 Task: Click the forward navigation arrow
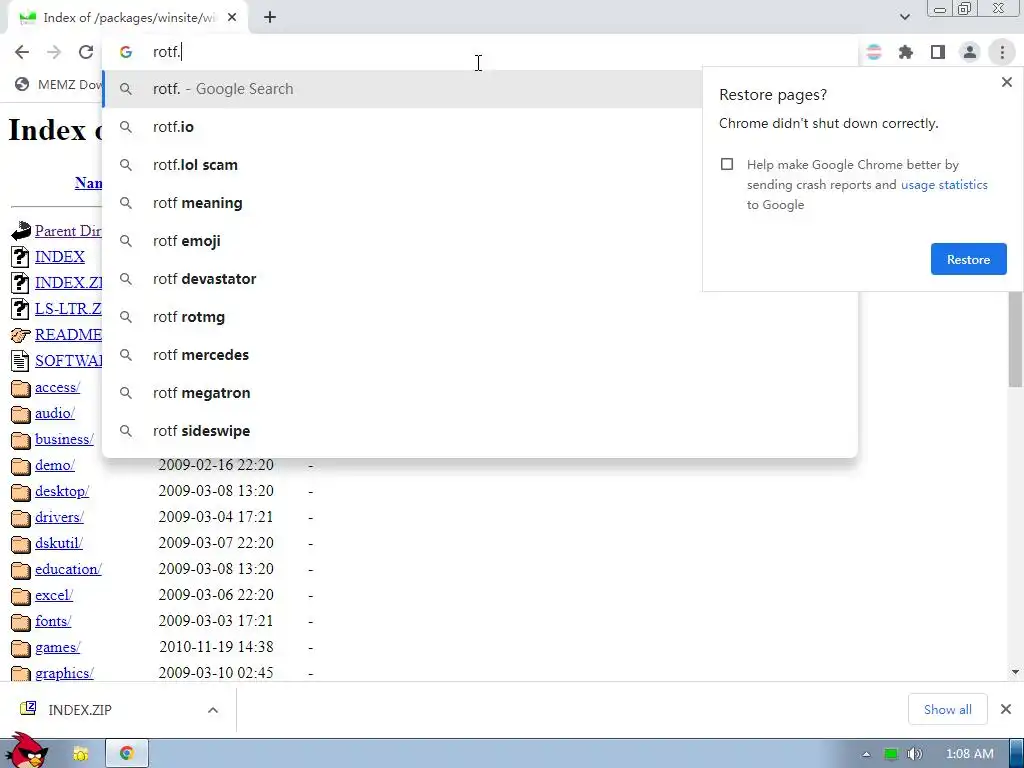click(x=54, y=52)
